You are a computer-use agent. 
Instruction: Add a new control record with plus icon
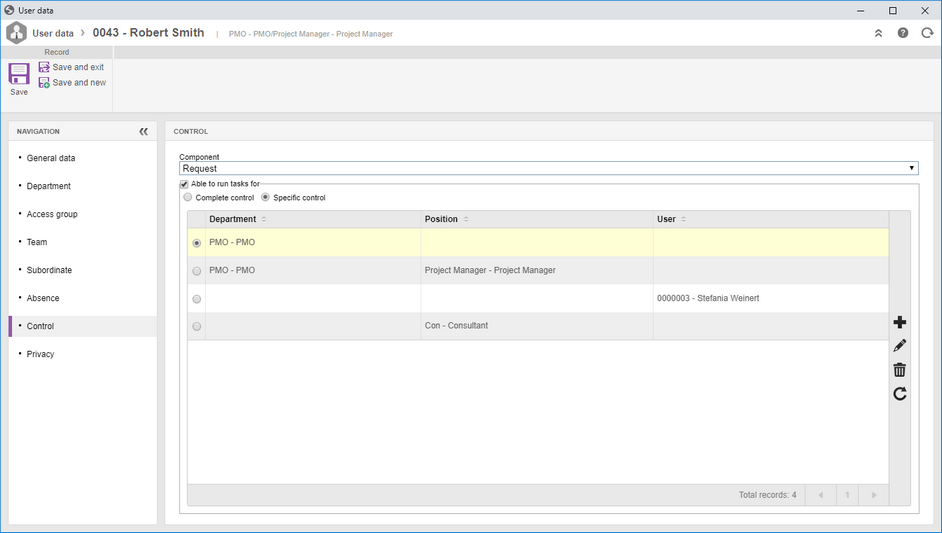tap(899, 322)
